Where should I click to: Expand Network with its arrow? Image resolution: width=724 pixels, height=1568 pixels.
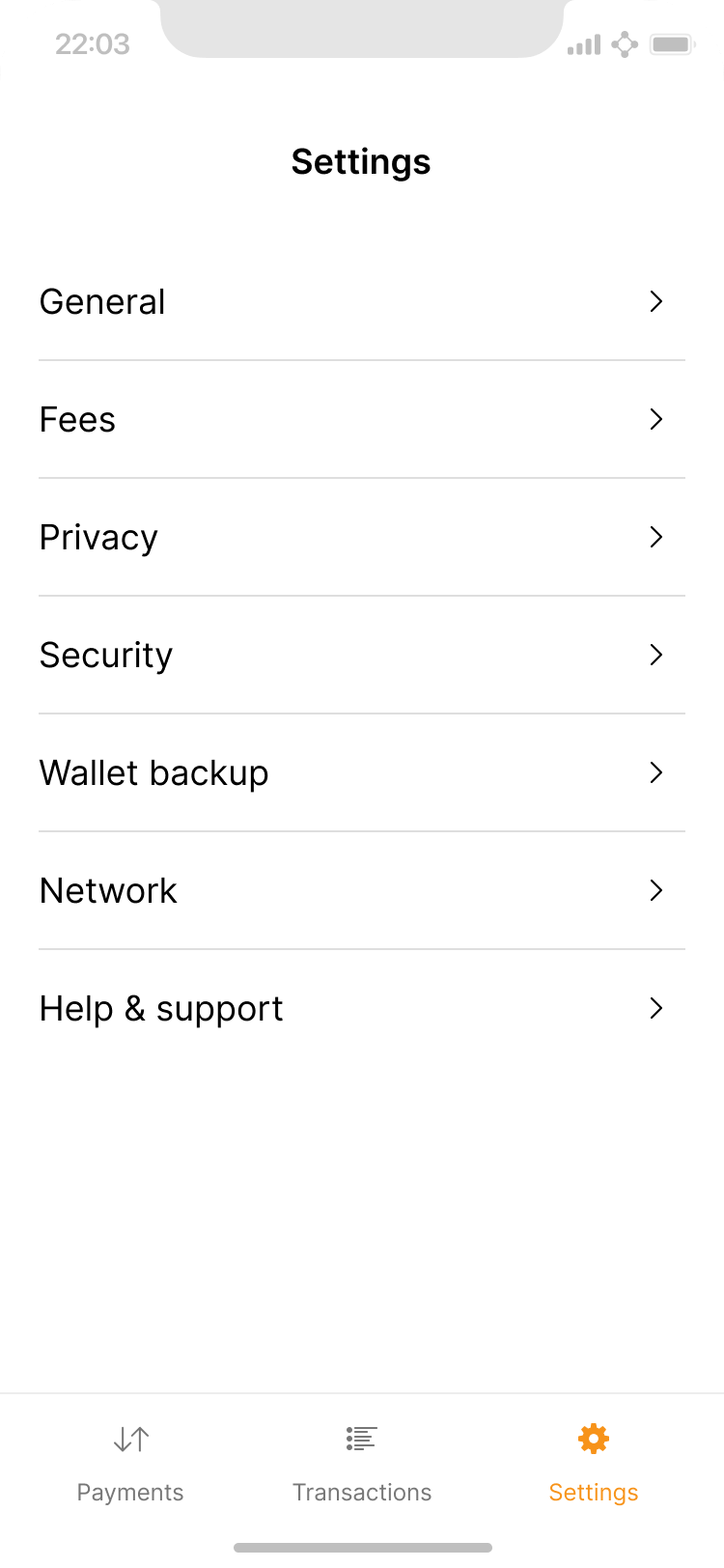click(656, 891)
